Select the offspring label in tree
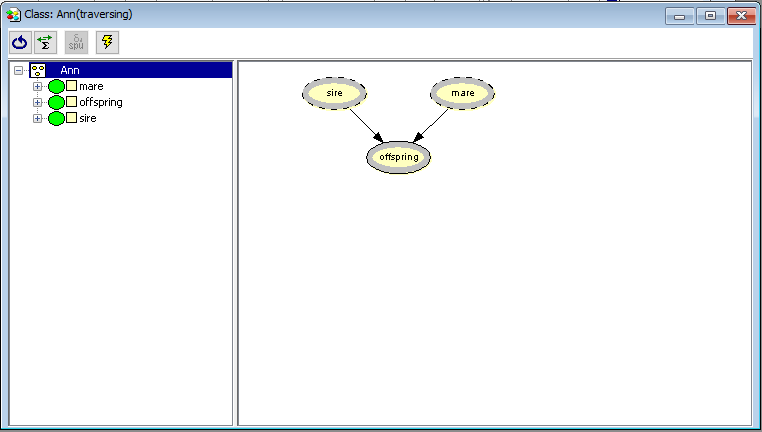 click(101, 103)
